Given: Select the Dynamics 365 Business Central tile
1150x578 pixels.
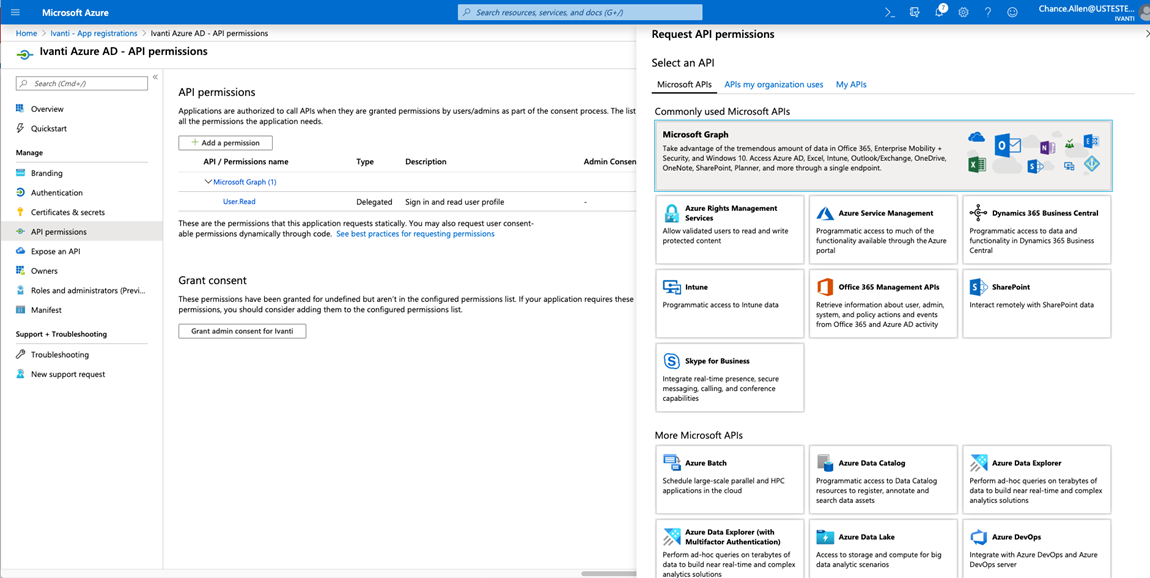Looking at the screenshot, I should [x=1036, y=229].
